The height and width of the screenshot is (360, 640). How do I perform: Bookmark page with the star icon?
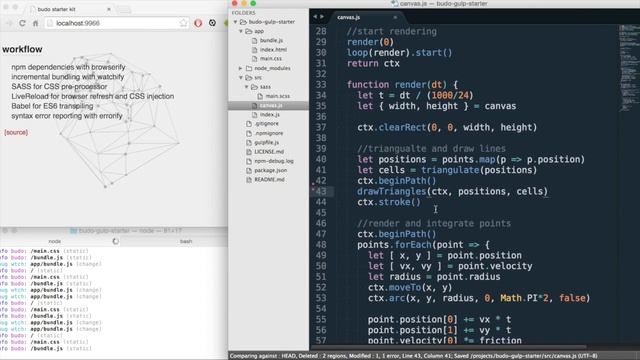point(183,23)
